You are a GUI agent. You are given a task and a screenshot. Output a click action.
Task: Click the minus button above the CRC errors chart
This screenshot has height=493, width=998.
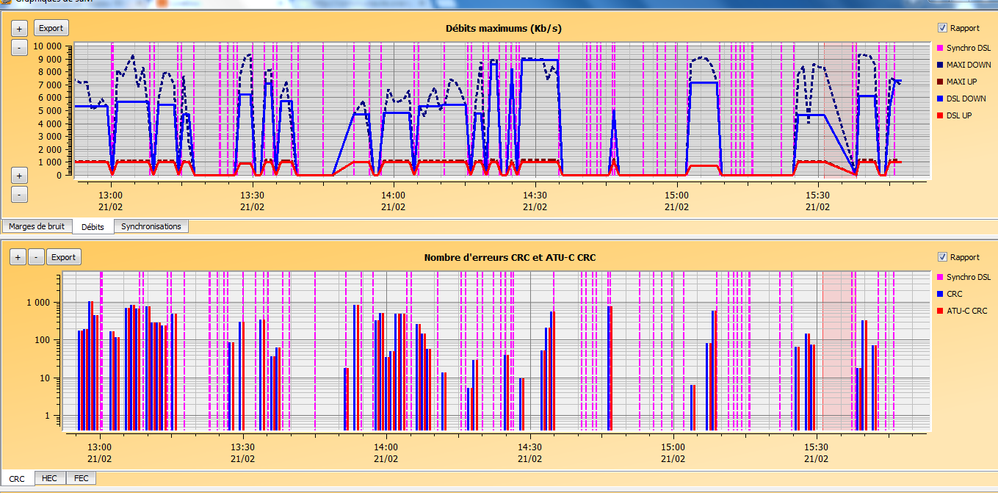37,257
